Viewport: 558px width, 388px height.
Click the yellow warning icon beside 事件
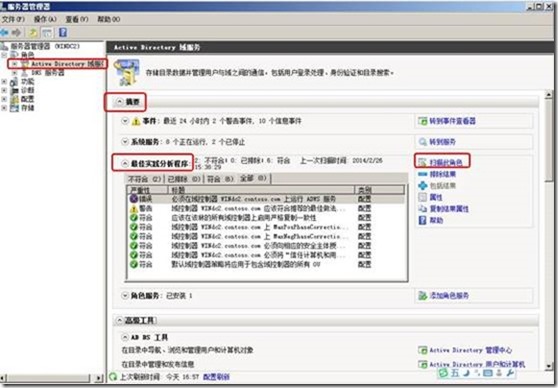[136, 121]
